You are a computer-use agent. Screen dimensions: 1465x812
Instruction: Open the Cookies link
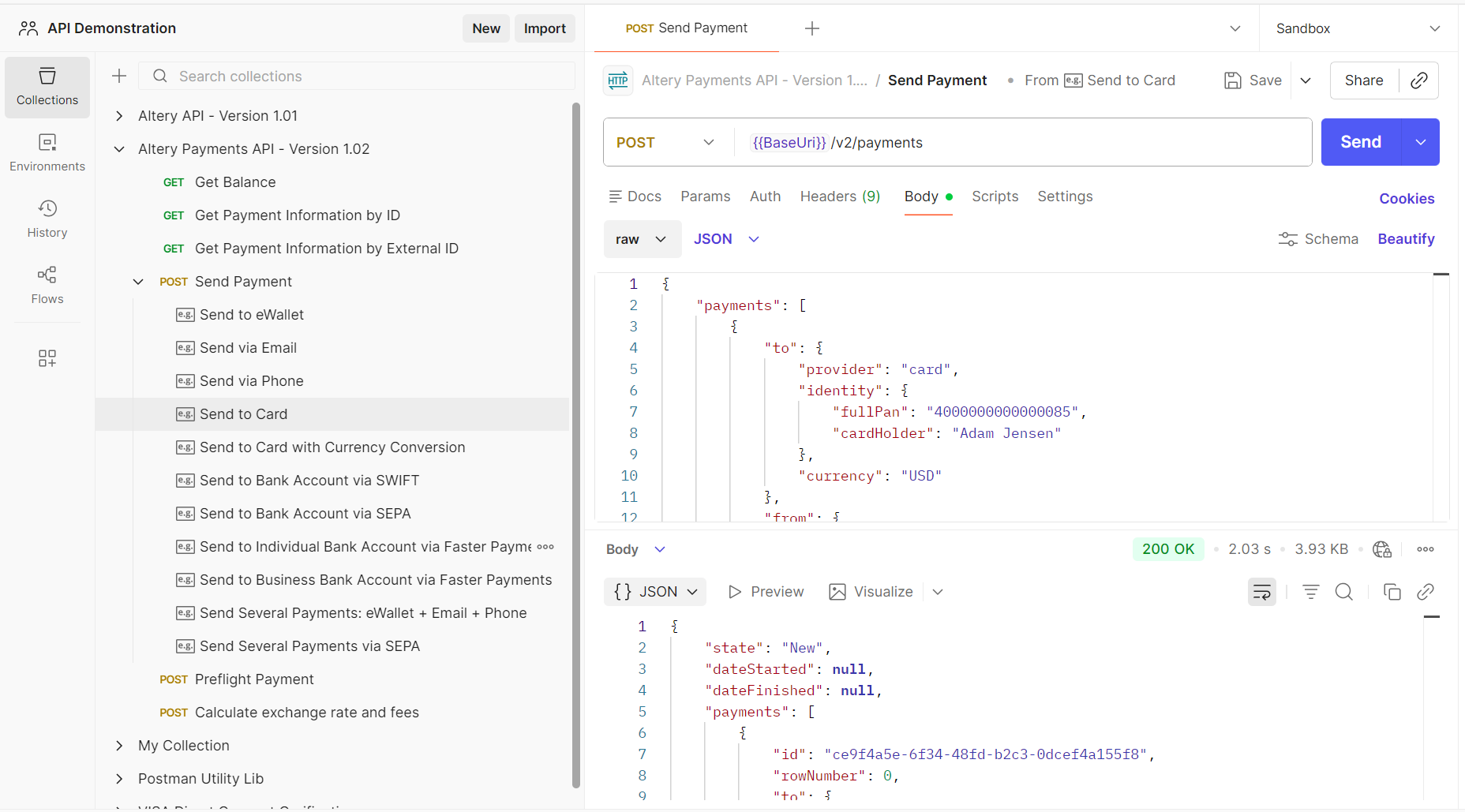pos(1407,199)
